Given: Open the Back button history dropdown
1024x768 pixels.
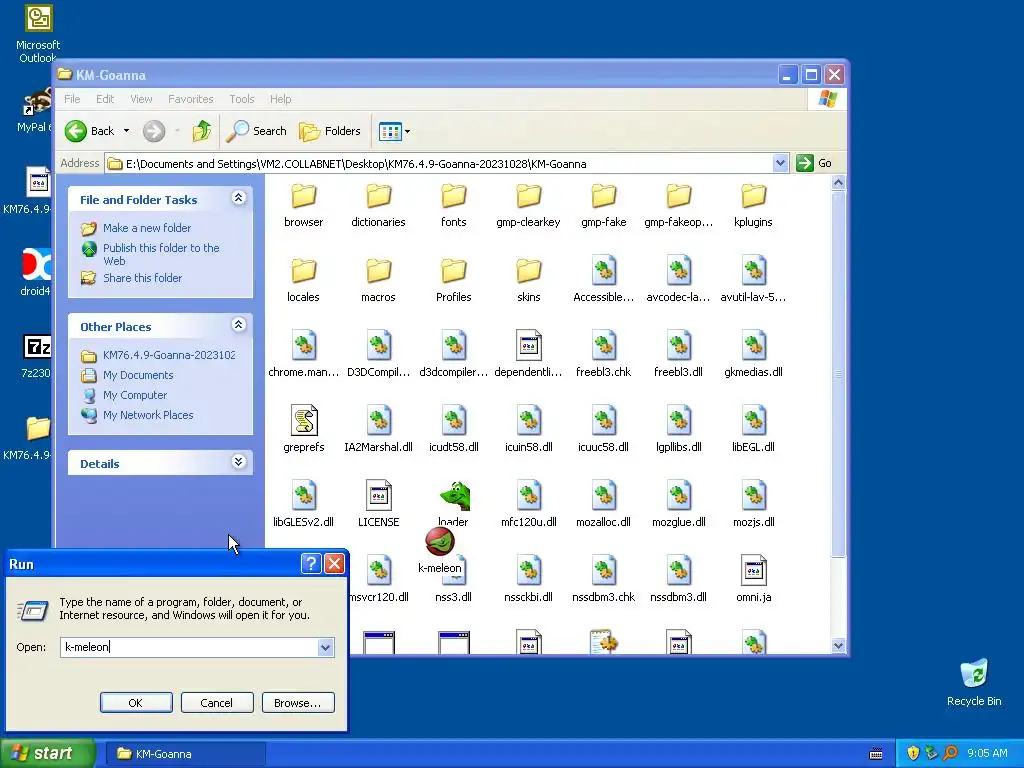Looking at the screenshot, I should tap(127, 131).
